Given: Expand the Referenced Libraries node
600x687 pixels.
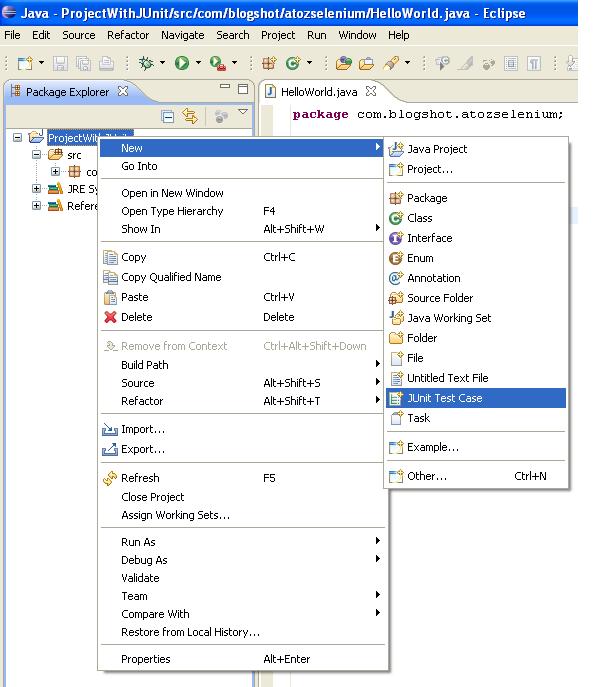Looking at the screenshot, I should [37, 205].
